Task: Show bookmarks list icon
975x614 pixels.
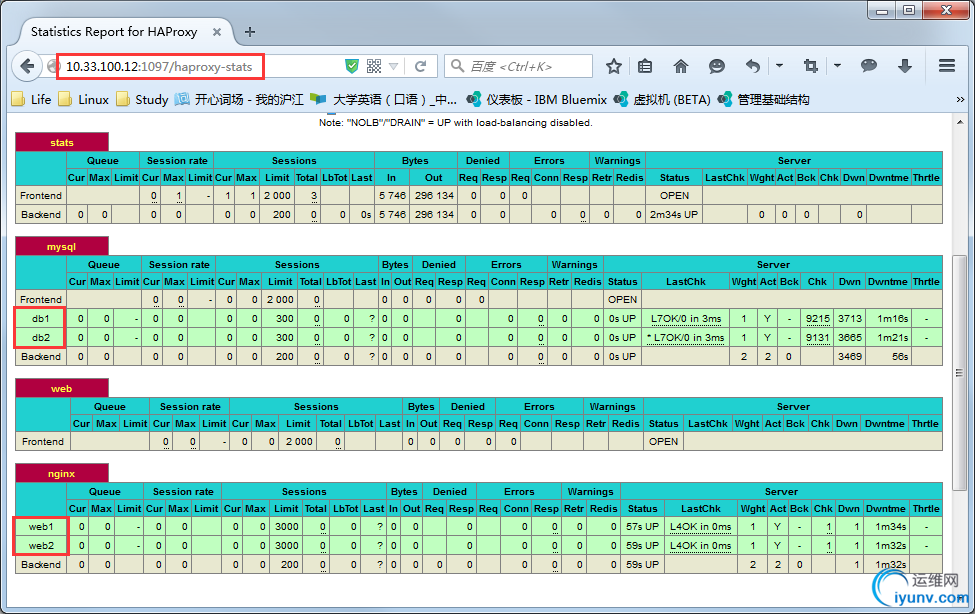Action: click(645, 66)
